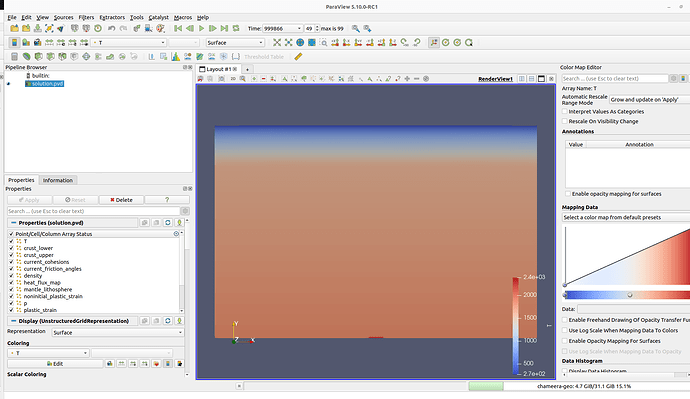Open the Representation Surface dropdown in Properties
This screenshot has width=690, height=399.
pyautogui.click(x=117, y=333)
